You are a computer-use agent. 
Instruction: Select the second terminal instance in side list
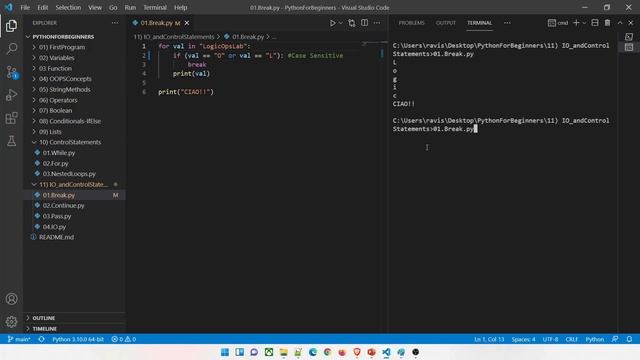pos(629,47)
